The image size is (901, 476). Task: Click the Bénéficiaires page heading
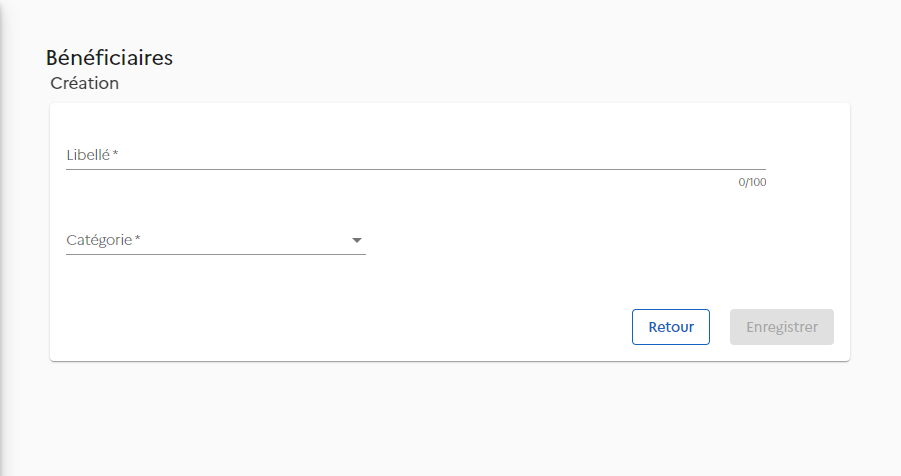pos(109,58)
